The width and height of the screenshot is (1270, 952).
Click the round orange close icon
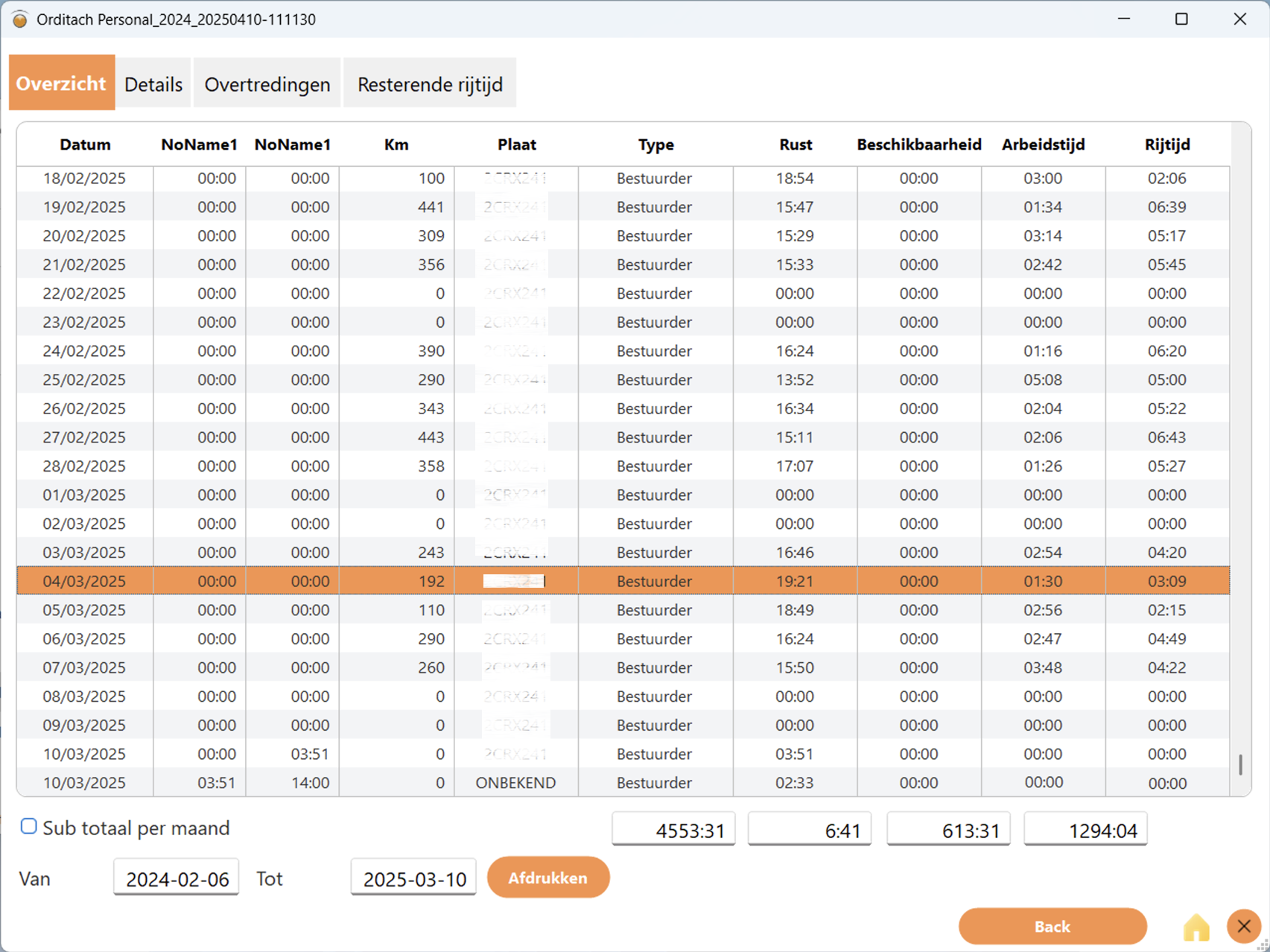coord(1243,926)
